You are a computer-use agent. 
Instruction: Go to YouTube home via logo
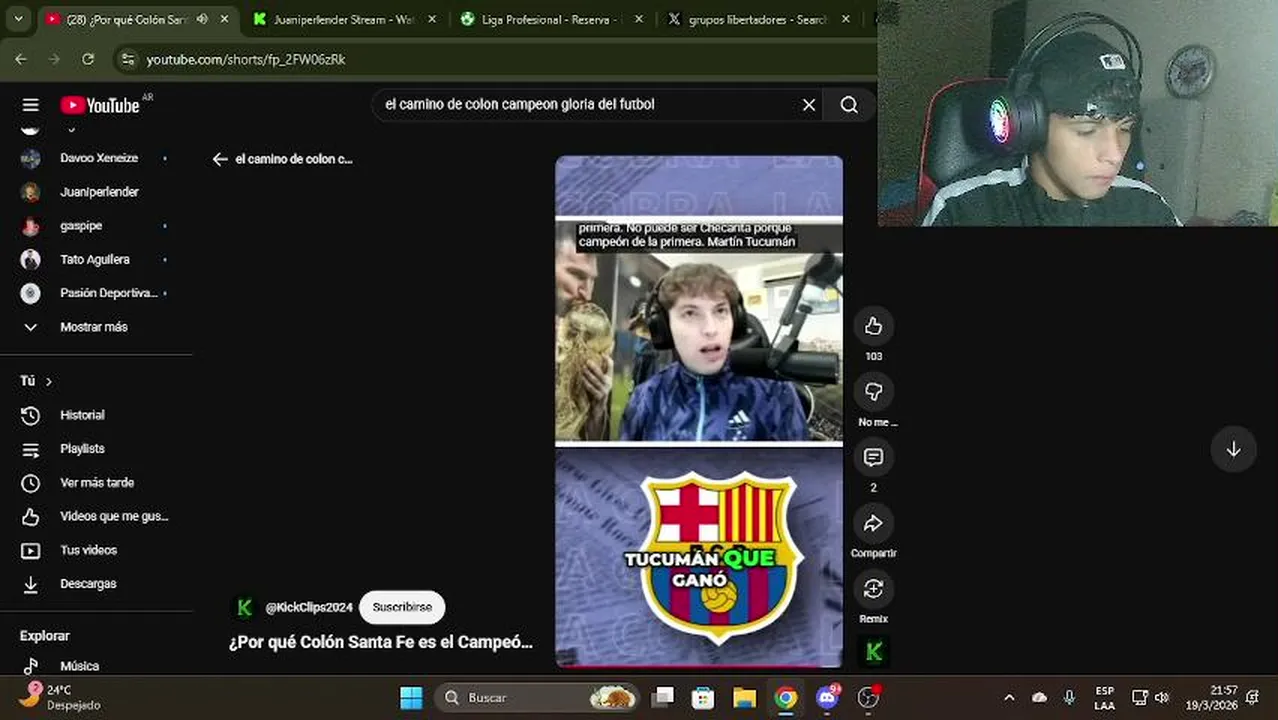(x=100, y=105)
